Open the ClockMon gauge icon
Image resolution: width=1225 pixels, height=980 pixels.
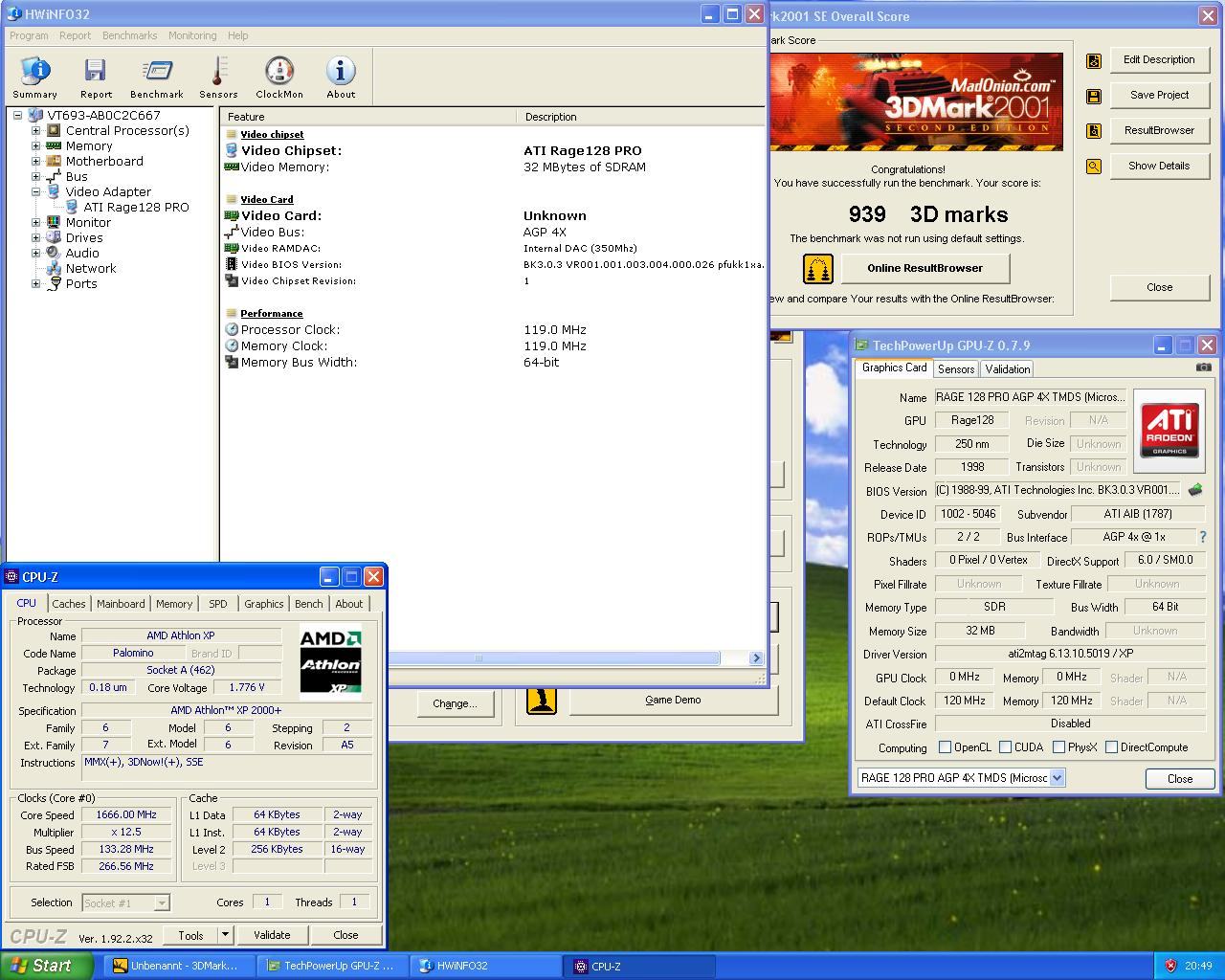[x=279, y=77]
